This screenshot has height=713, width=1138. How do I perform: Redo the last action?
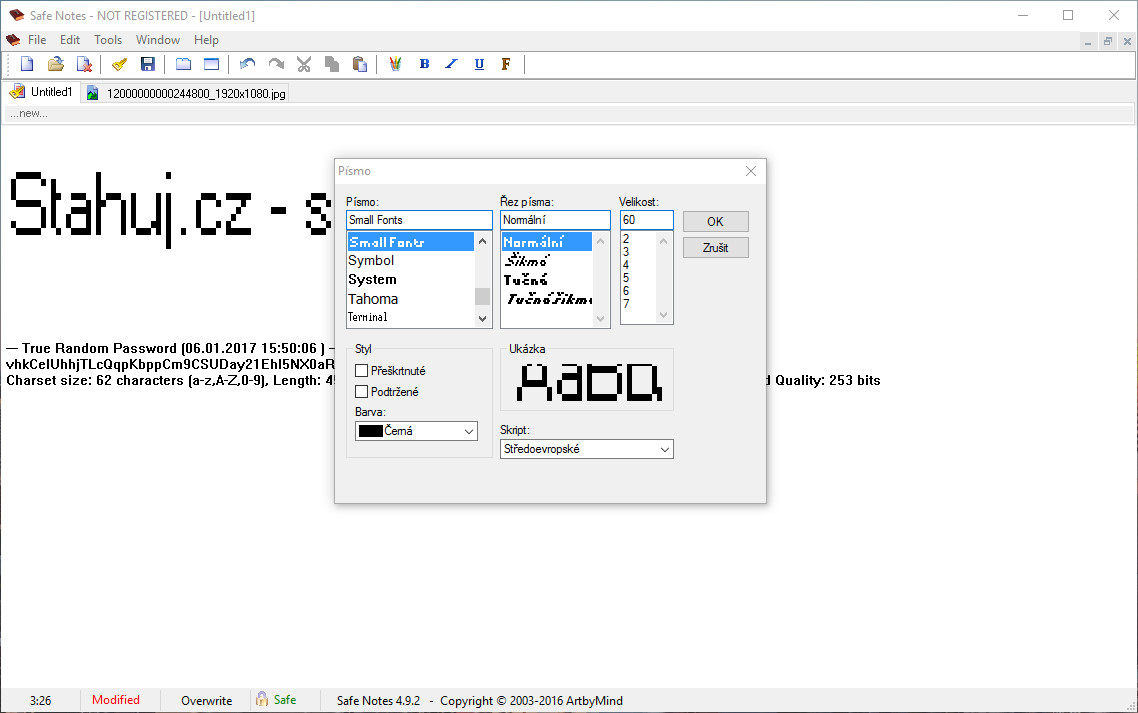tap(276, 65)
